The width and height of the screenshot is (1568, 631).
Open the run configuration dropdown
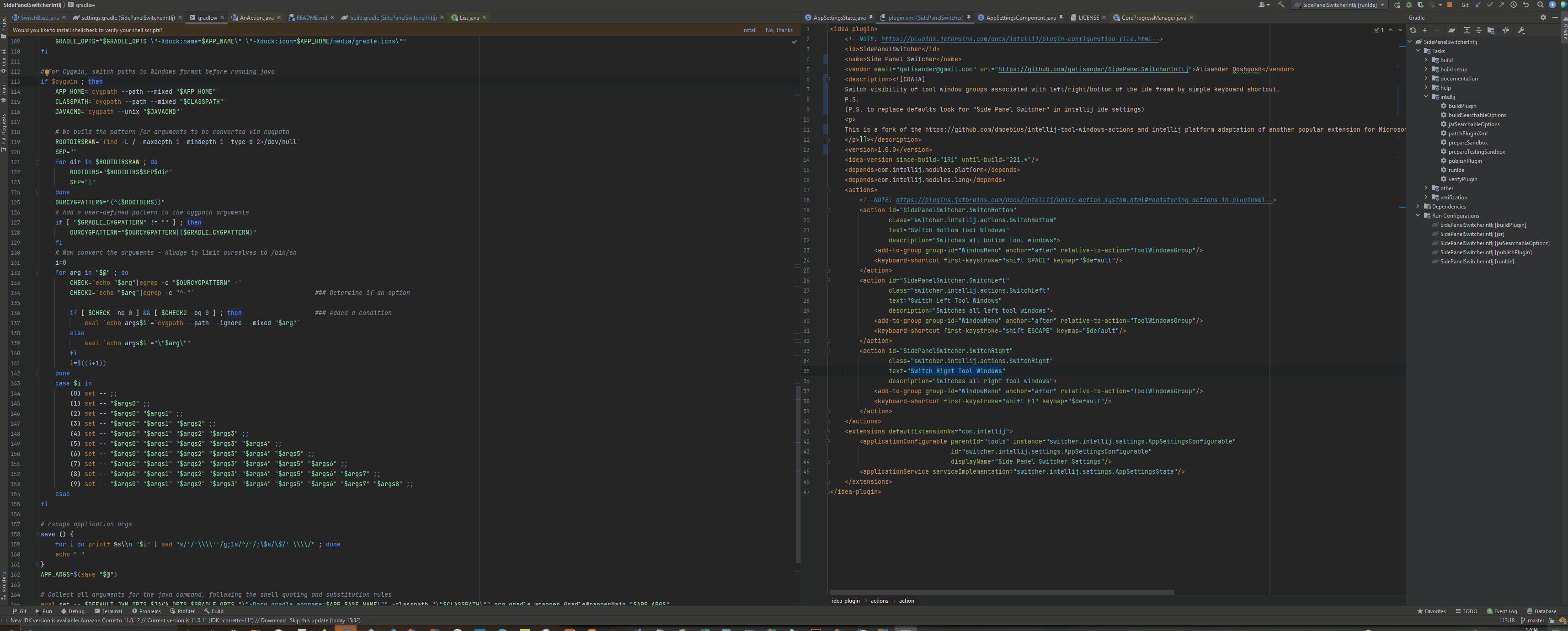click(1382, 5)
